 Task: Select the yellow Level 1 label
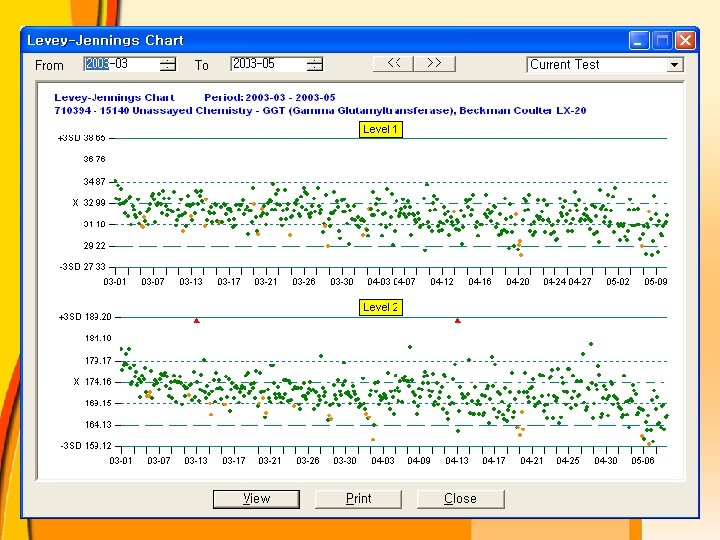coord(381,129)
